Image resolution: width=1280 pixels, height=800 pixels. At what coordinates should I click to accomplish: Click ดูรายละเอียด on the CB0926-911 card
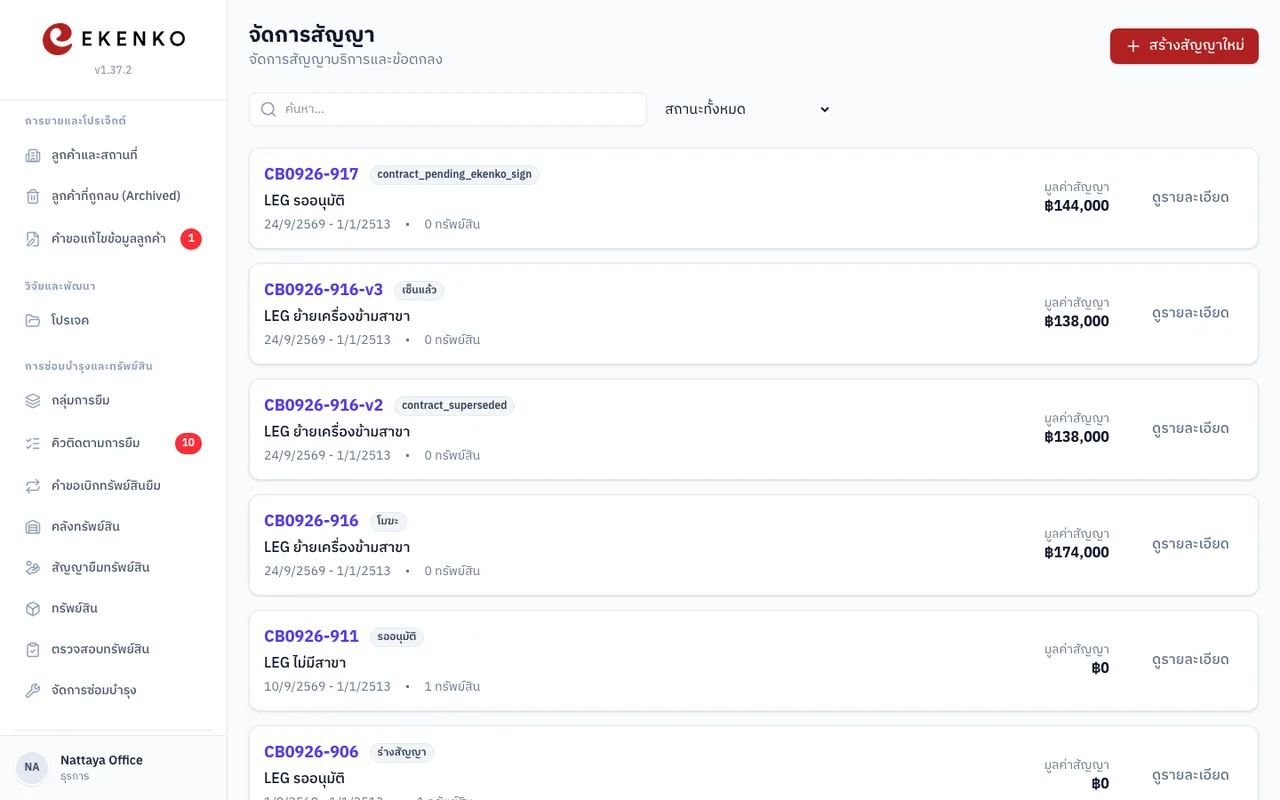[x=1190, y=660]
